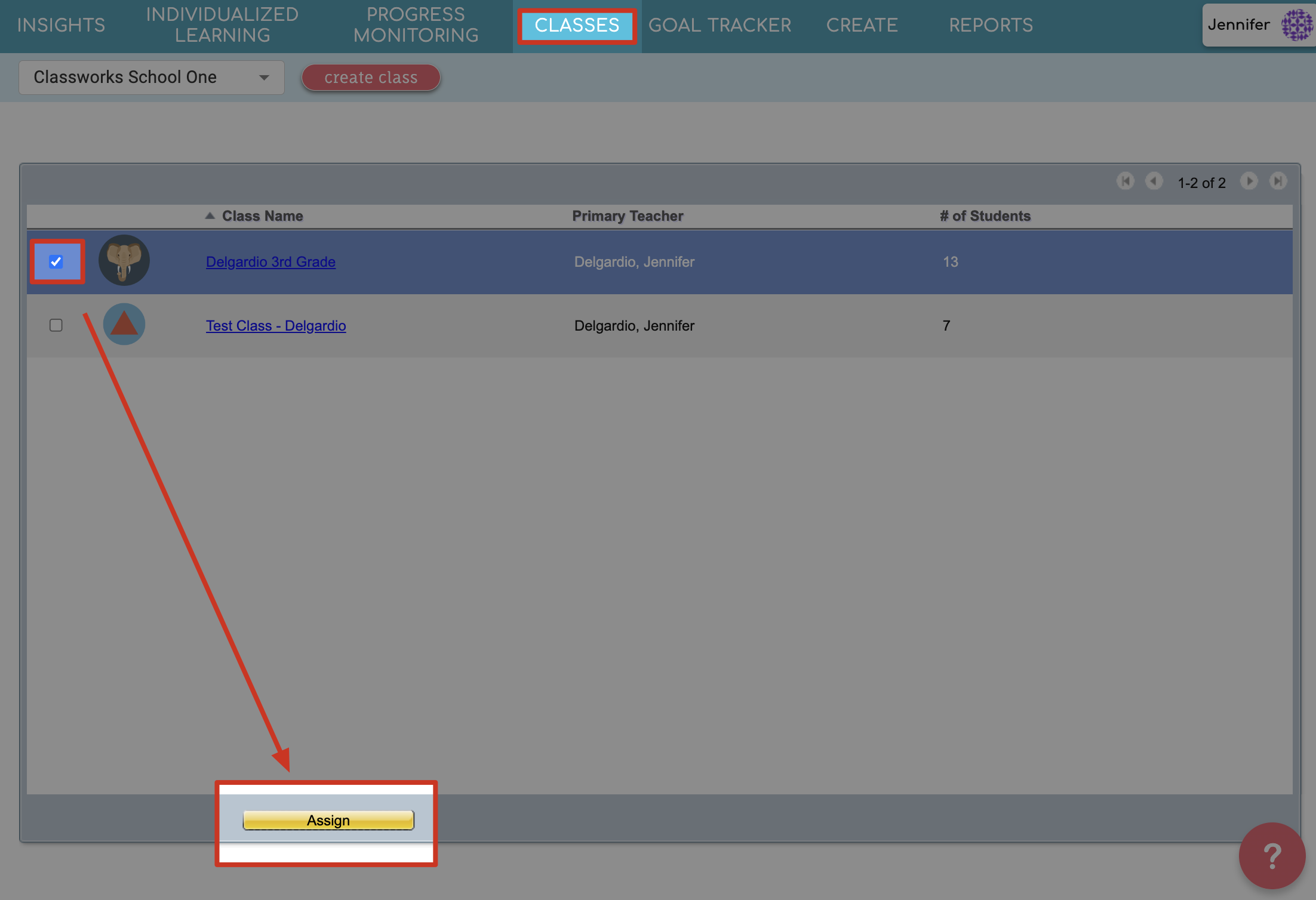Click the elephant avatar for Delgardio 3rd Grade
The width and height of the screenshot is (1316, 900).
[124, 261]
